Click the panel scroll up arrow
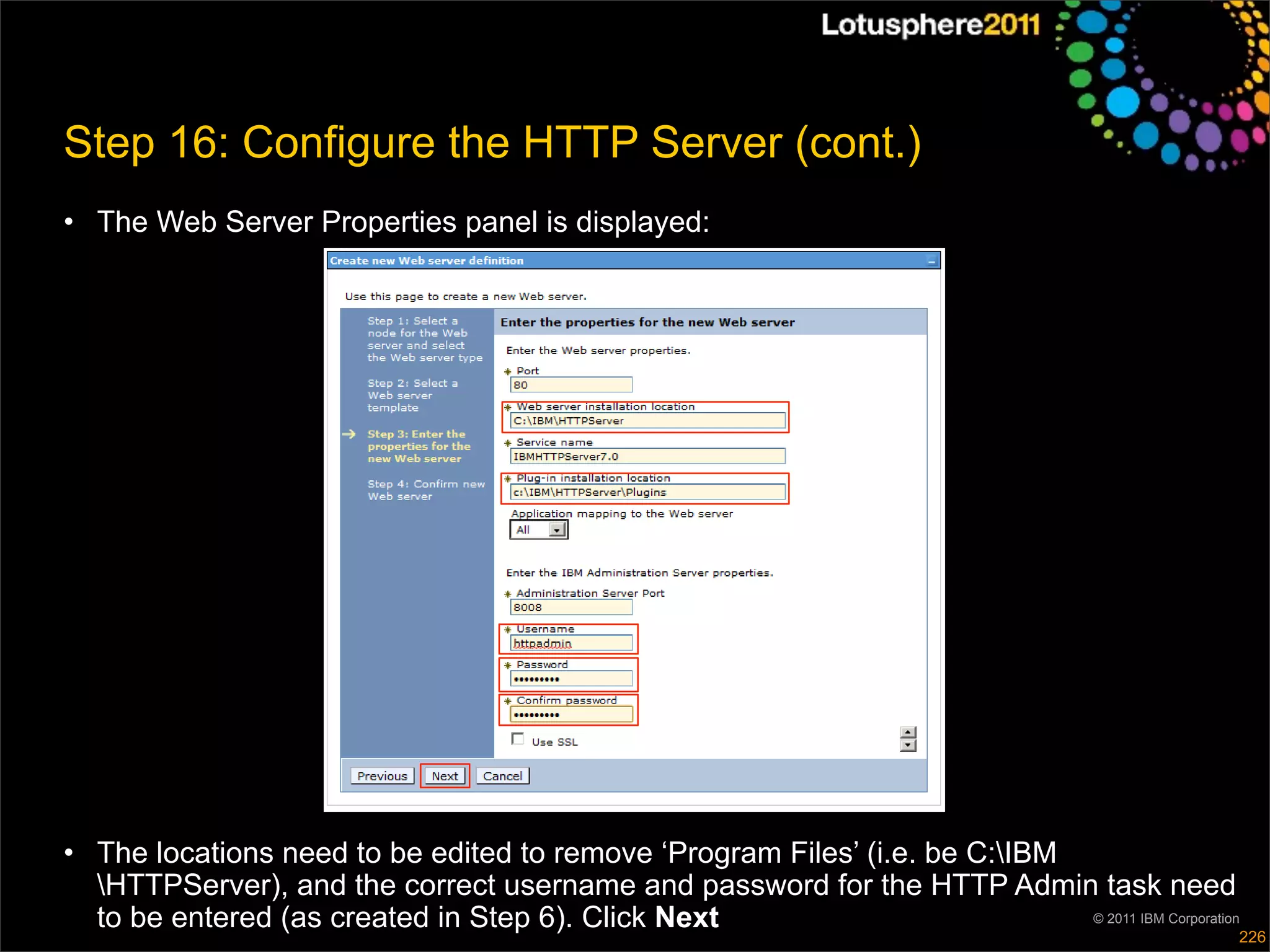 [x=908, y=733]
